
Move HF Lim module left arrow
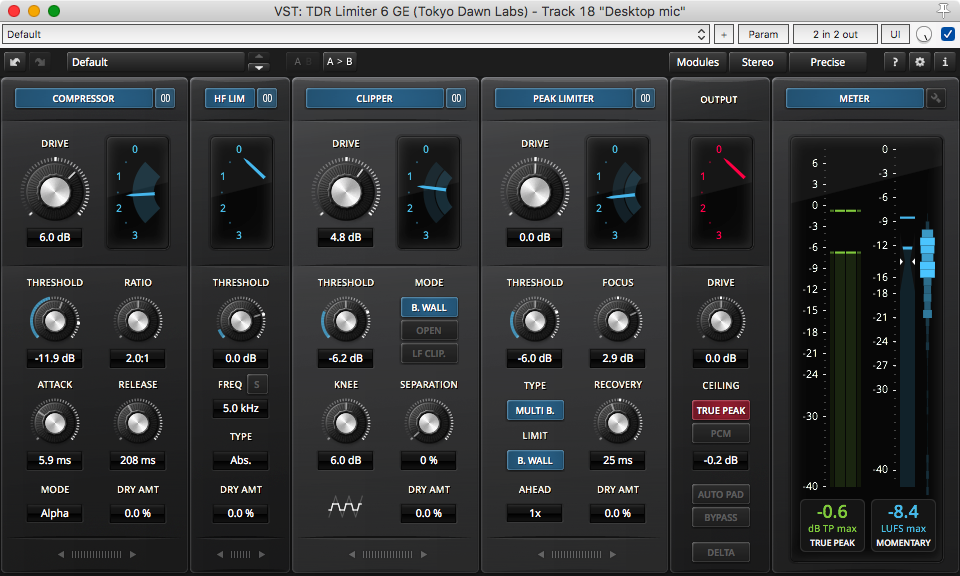220,555
